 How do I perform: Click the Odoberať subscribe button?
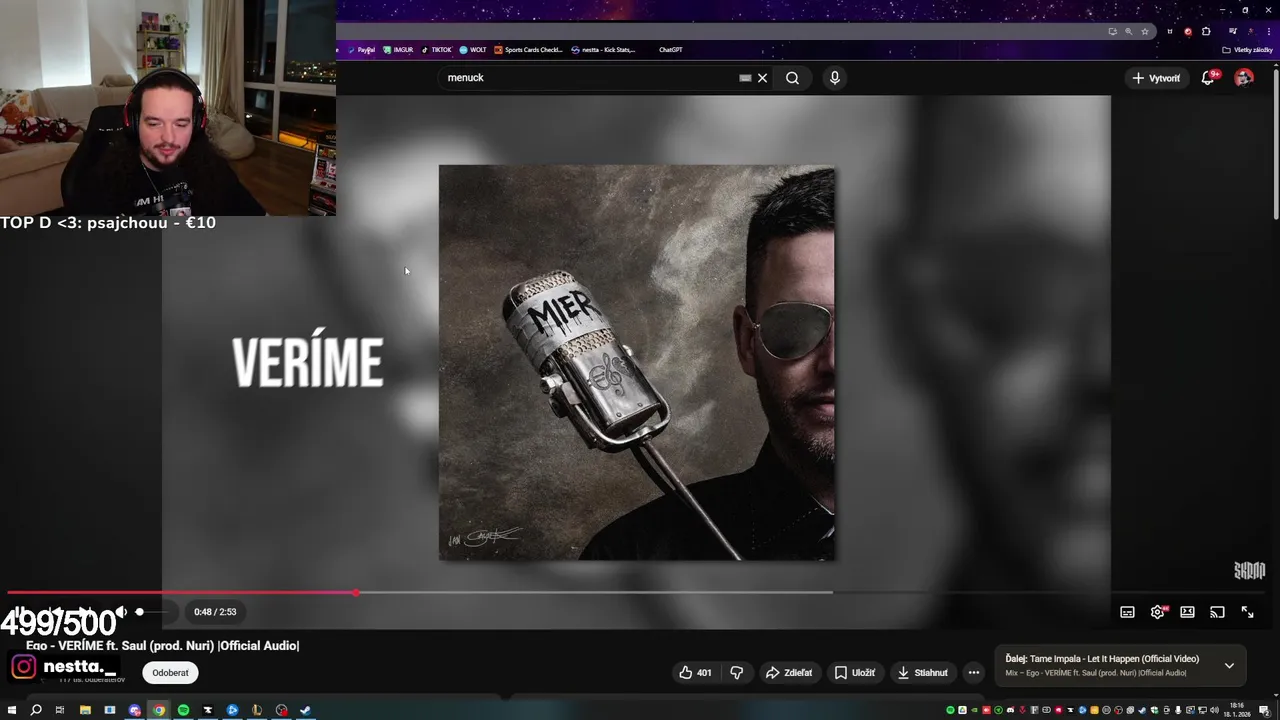click(170, 673)
